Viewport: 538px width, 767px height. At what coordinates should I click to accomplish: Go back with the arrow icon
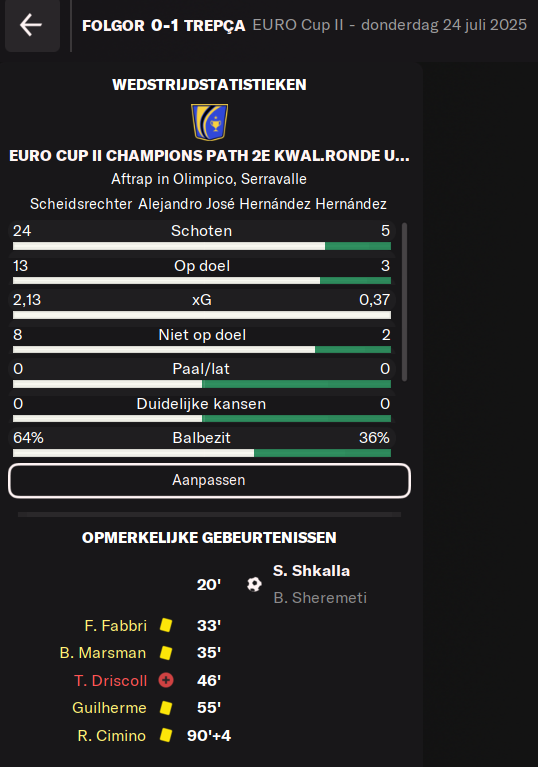click(31, 25)
